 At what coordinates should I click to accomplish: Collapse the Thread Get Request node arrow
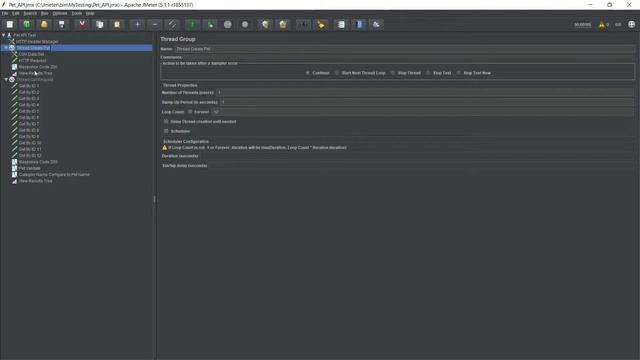coord(6,80)
